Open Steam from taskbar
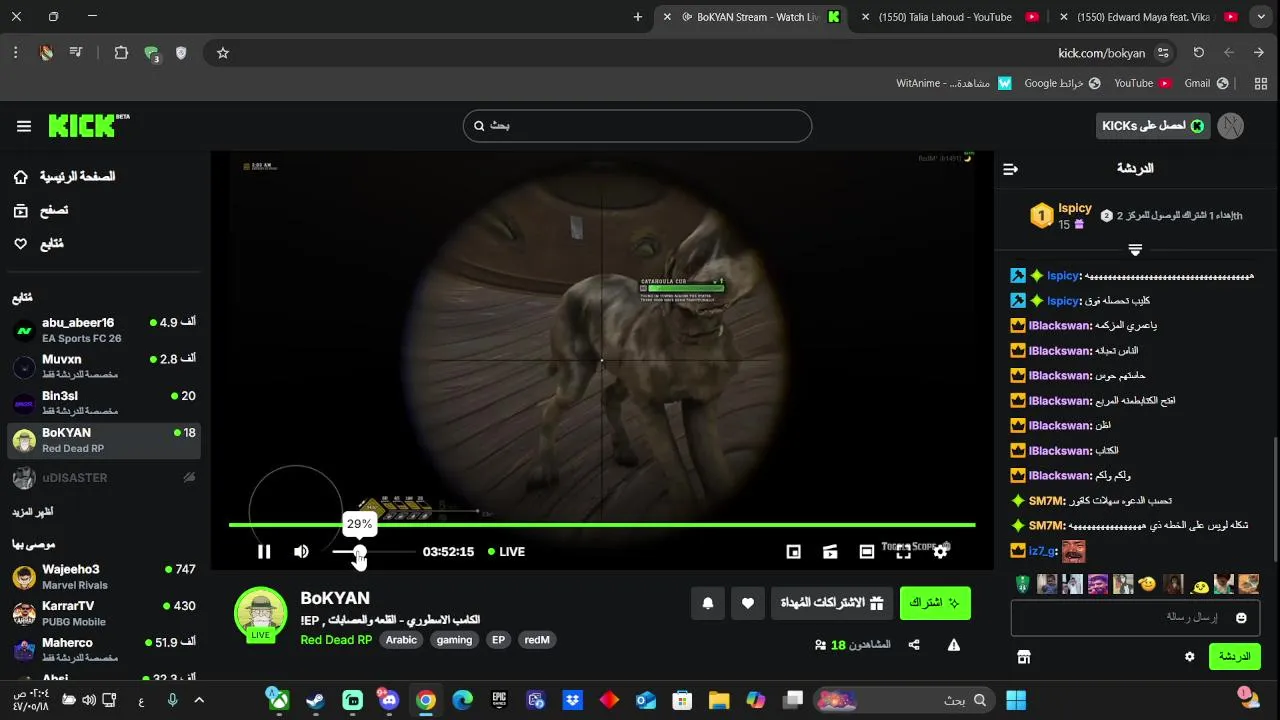The height and width of the screenshot is (720, 1280). click(x=315, y=701)
